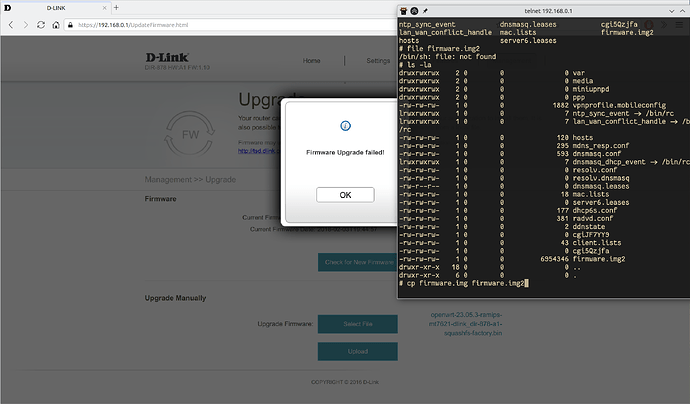Viewport: 690px width, 404px height.
Task: Click "# ls -la" command in terminal
Action: (x=415, y=65)
